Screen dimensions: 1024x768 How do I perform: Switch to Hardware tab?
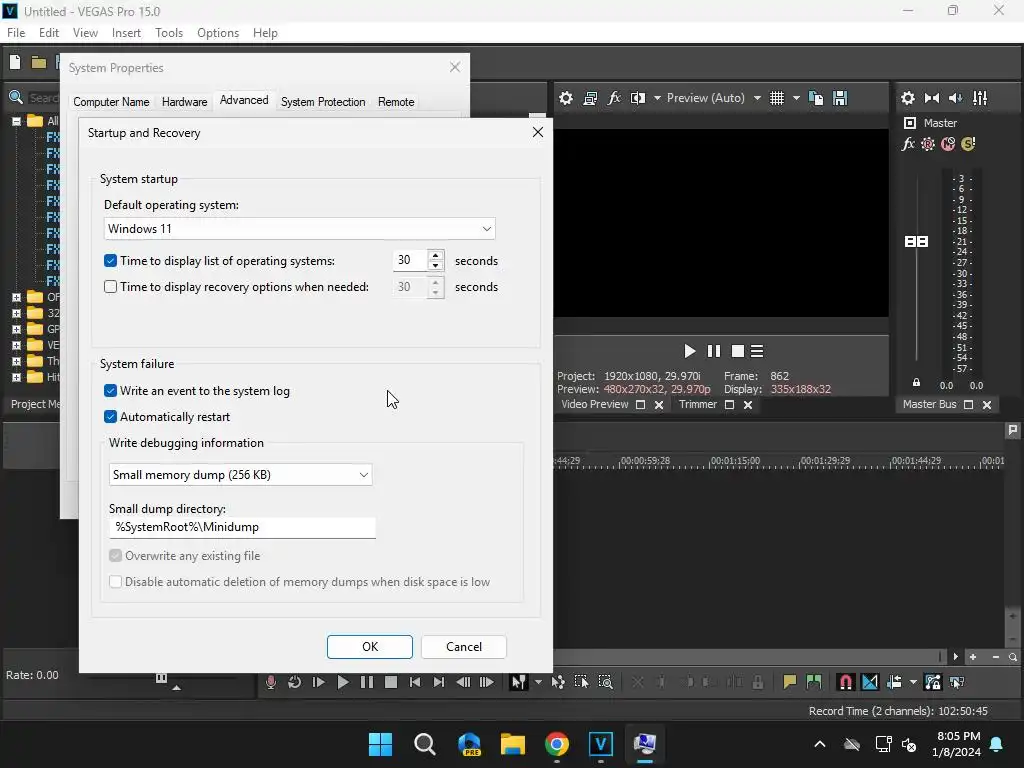[x=184, y=102]
